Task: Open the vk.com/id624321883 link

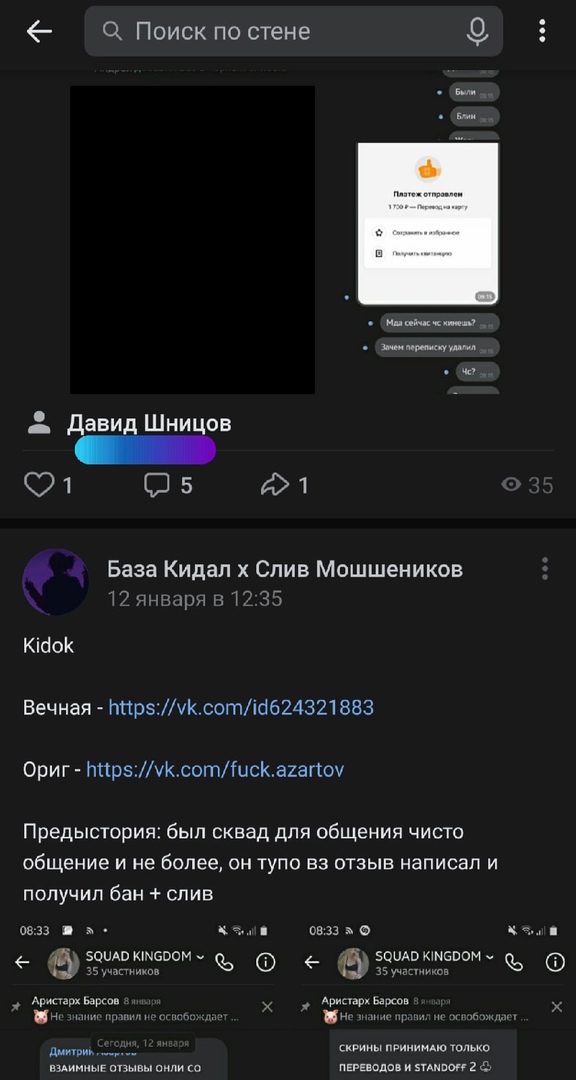Action: (241, 707)
